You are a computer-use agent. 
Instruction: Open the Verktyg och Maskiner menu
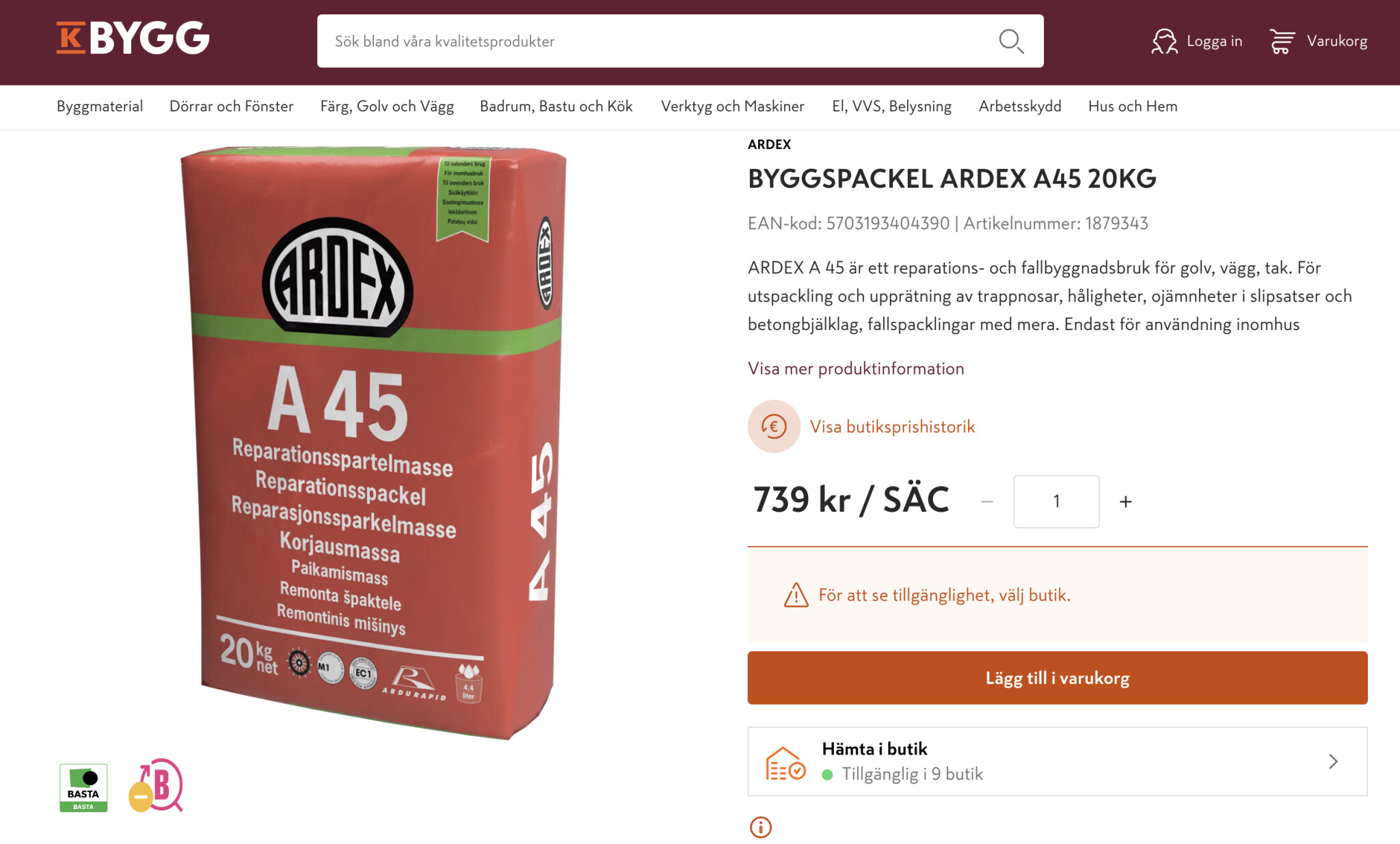click(732, 106)
